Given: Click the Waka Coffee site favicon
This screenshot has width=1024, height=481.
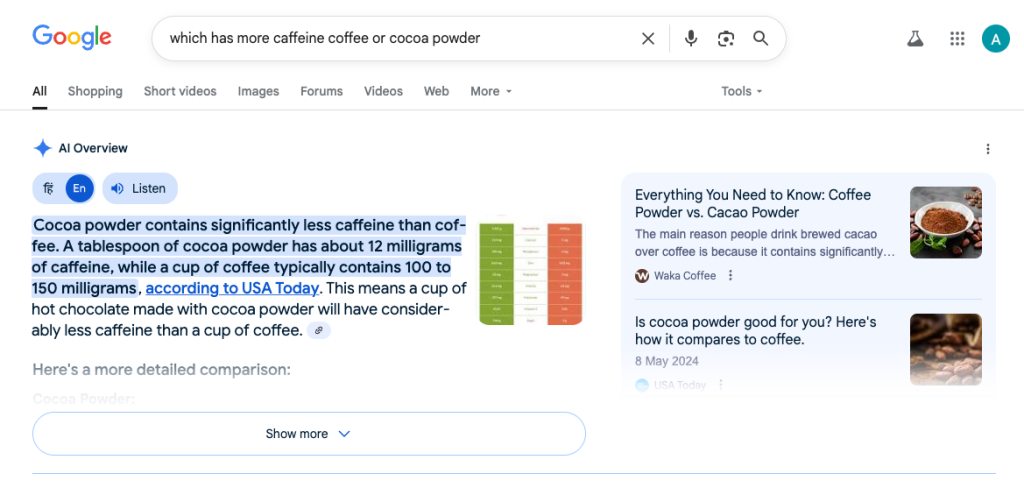Looking at the screenshot, I should (x=642, y=275).
